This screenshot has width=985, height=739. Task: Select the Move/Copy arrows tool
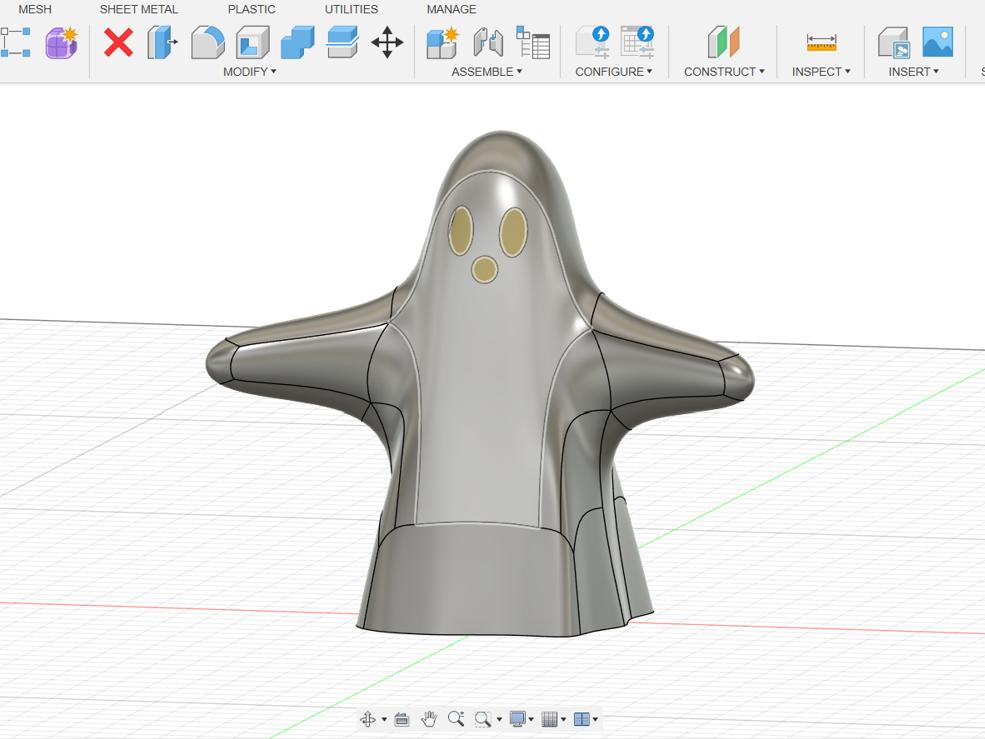coord(387,43)
